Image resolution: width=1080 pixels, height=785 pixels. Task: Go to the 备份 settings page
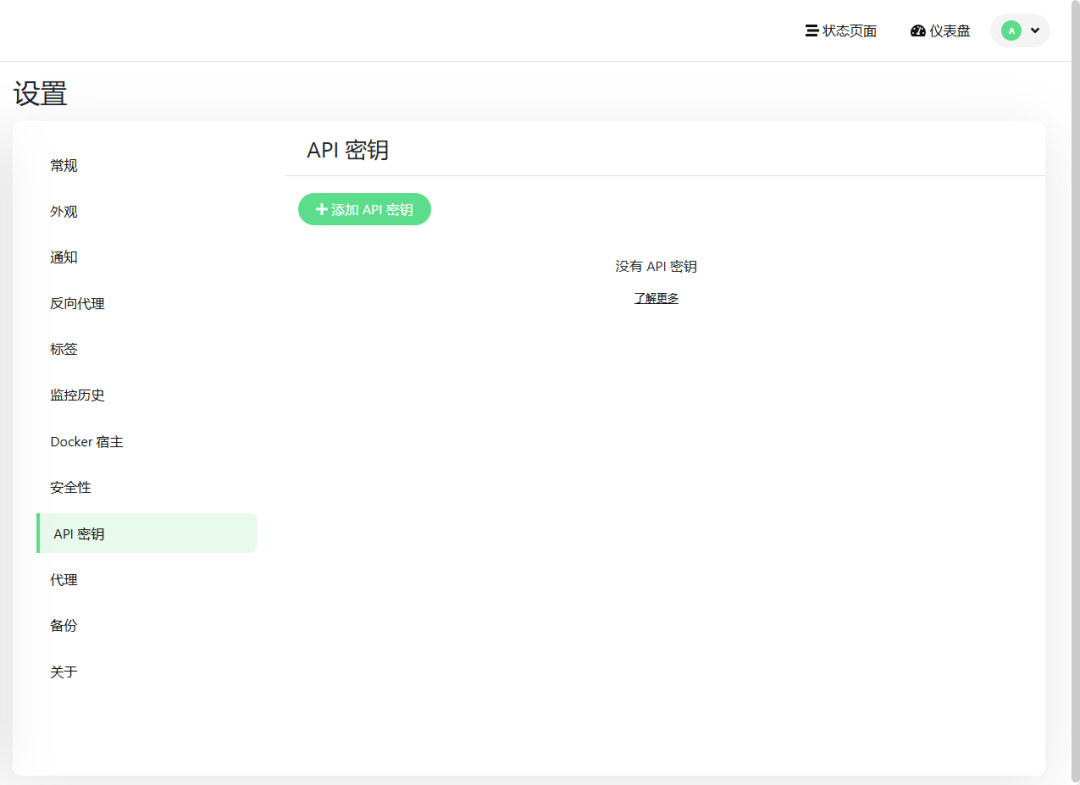click(64, 626)
